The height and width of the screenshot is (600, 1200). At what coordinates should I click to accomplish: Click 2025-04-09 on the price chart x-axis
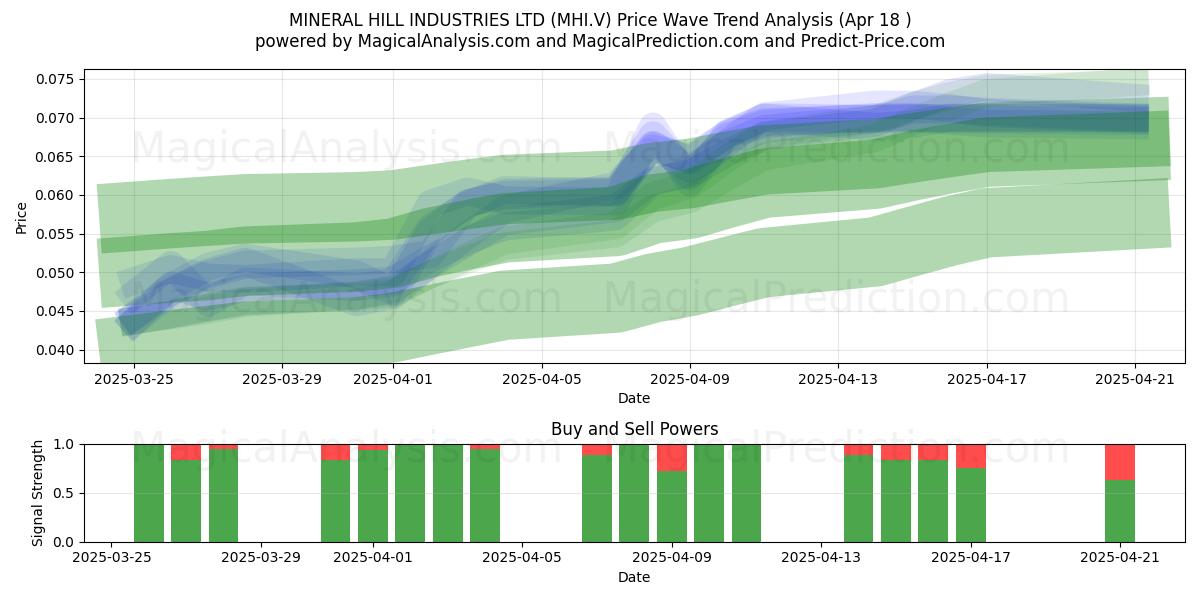tap(690, 379)
